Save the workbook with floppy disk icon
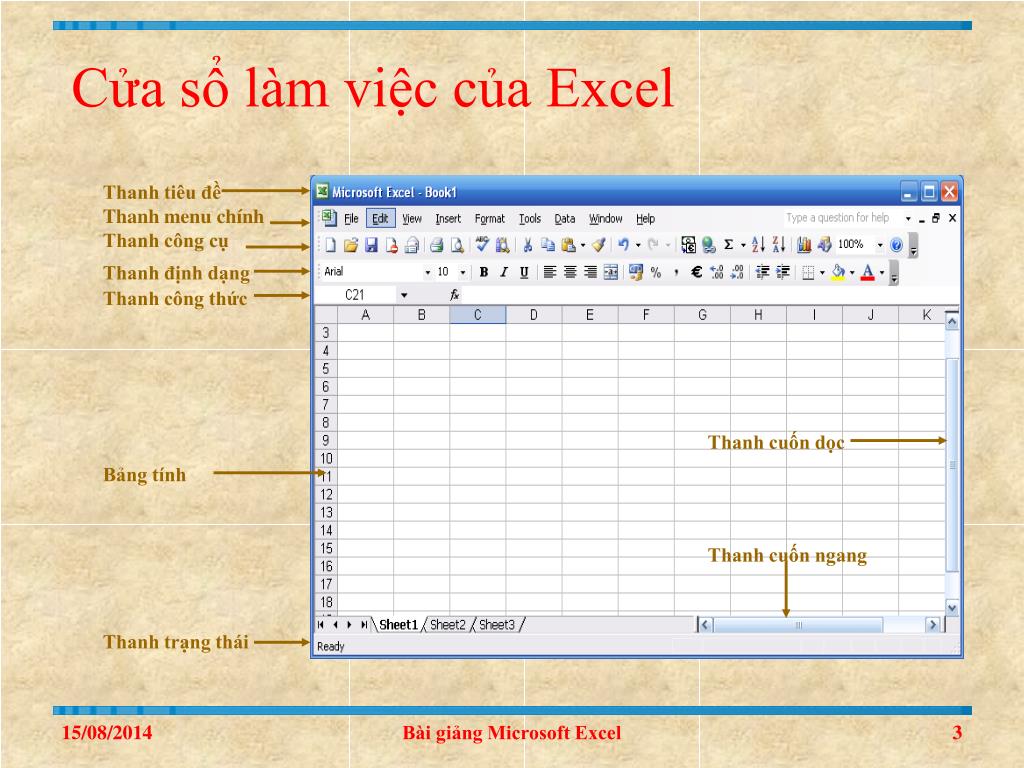 tap(372, 245)
